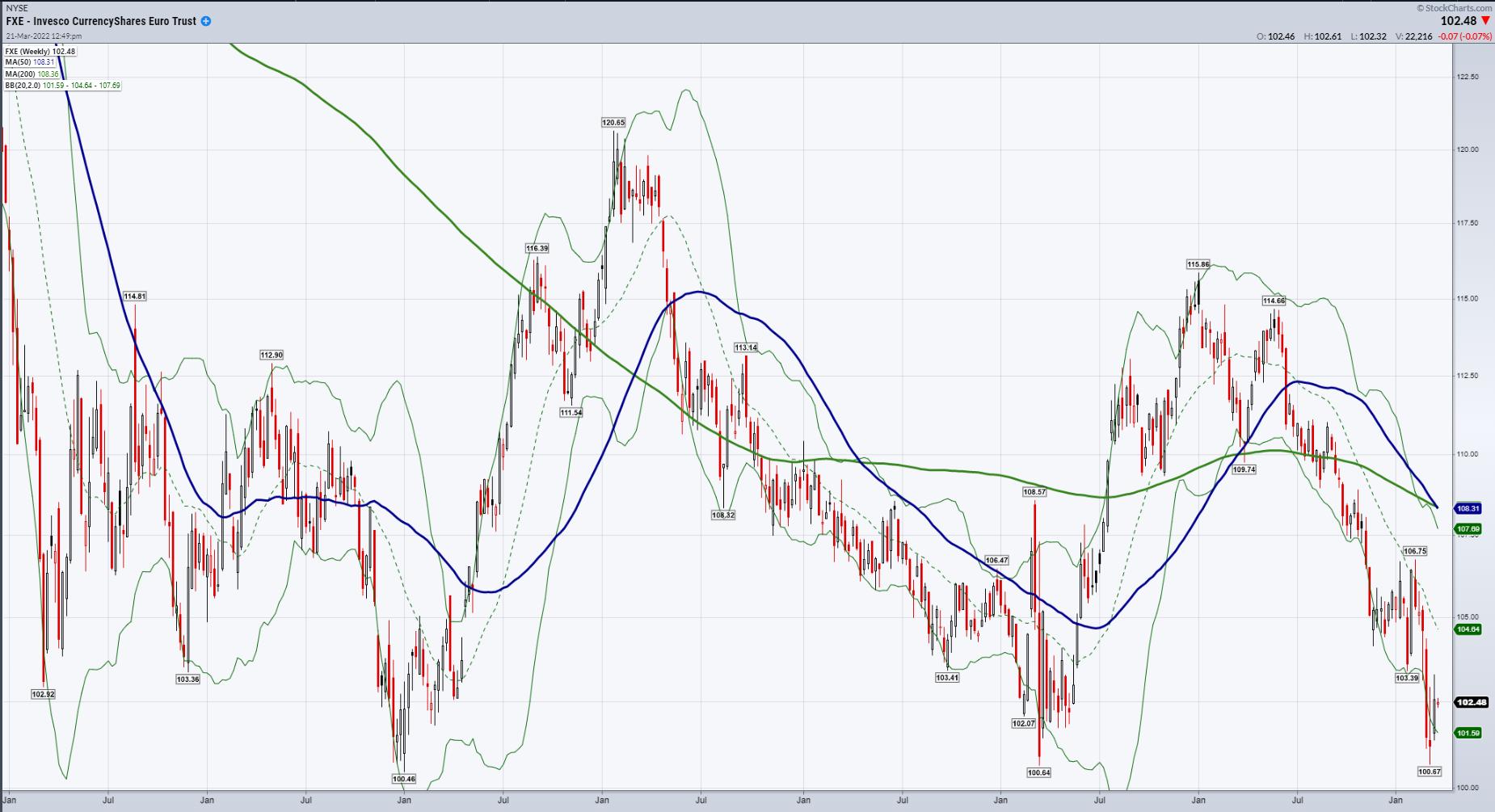The width and height of the screenshot is (1495, 812).
Task: Click the red down arrow next to 102.48
Action: pos(1485,21)
